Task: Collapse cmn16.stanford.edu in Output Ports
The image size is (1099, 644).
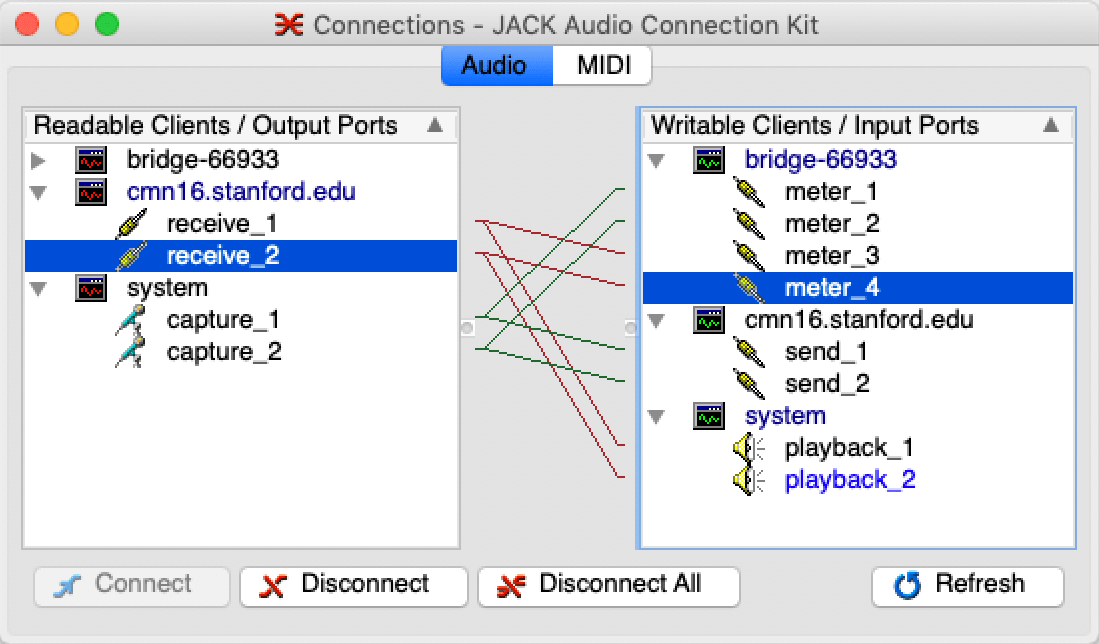Action: [x=39, y=192]
